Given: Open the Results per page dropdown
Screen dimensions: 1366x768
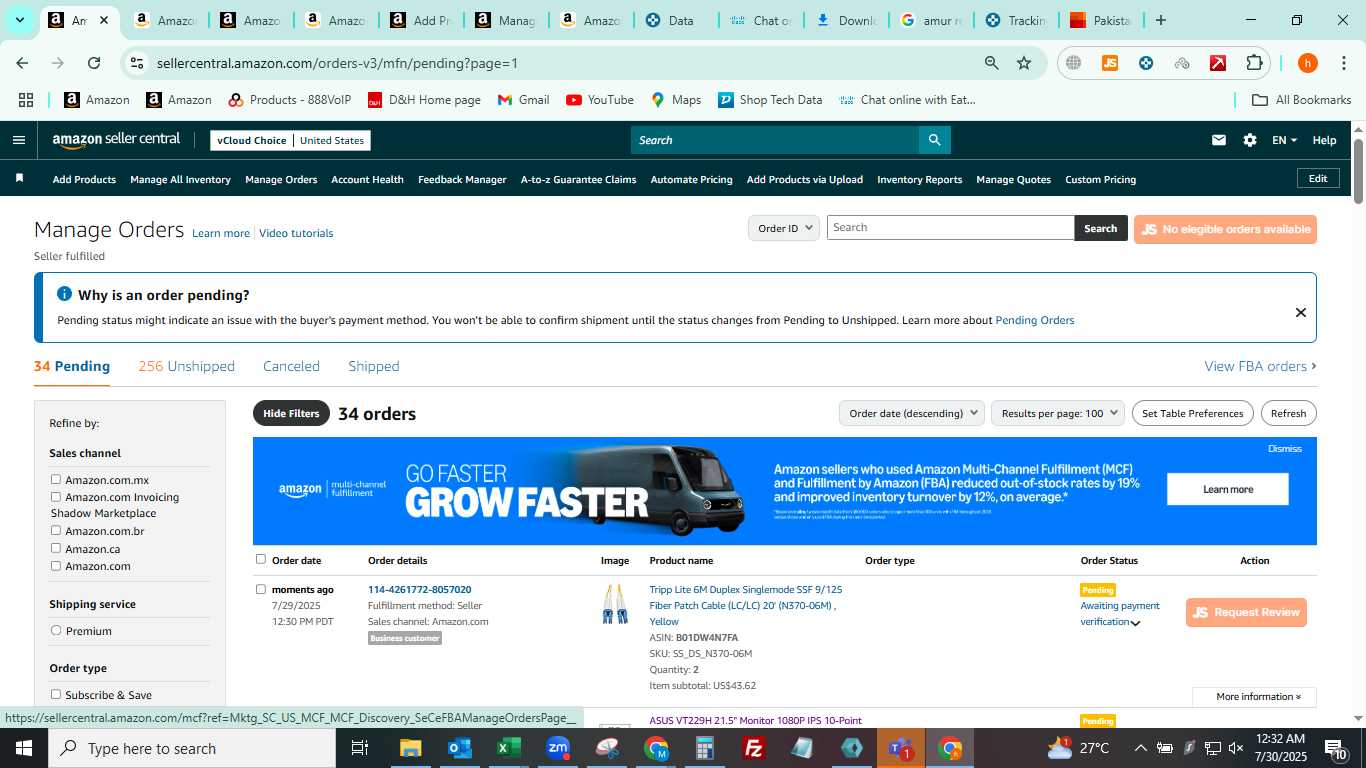Looking at the screenshot, I should [x=1058, y=413].
